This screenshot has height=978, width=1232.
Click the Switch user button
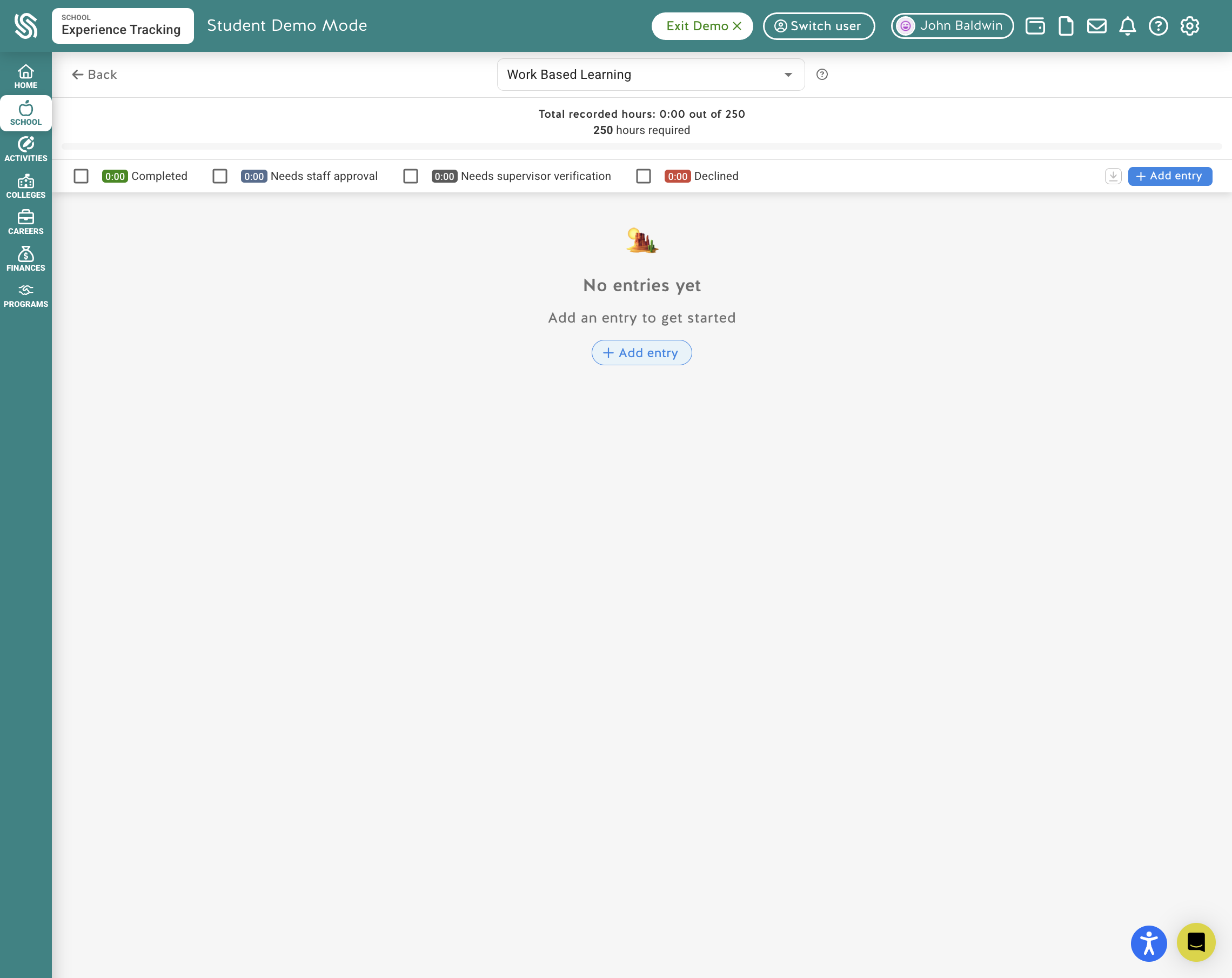[818, 26]
